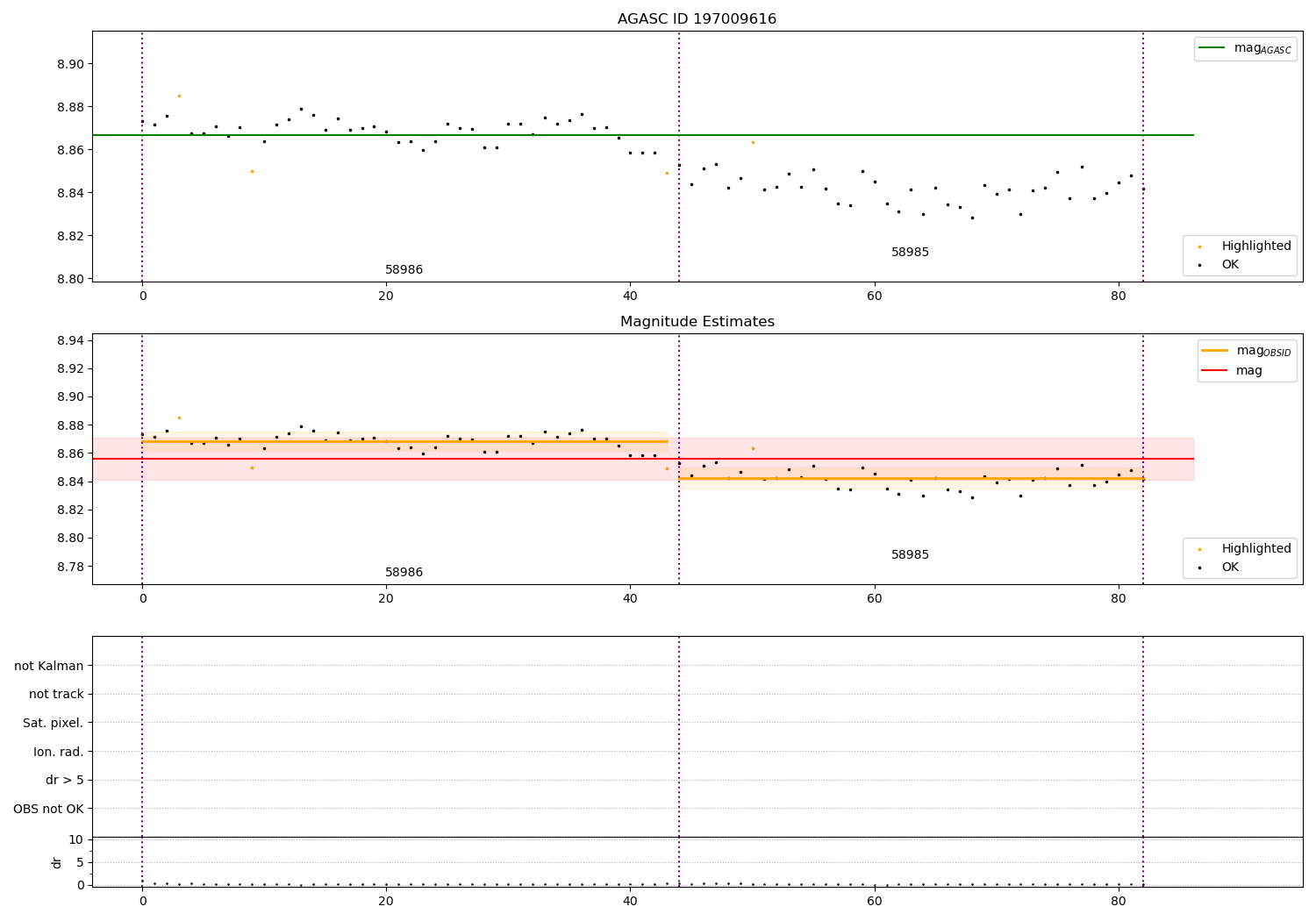Click the 'Sat. pixel.' axis label

(54, 723)
